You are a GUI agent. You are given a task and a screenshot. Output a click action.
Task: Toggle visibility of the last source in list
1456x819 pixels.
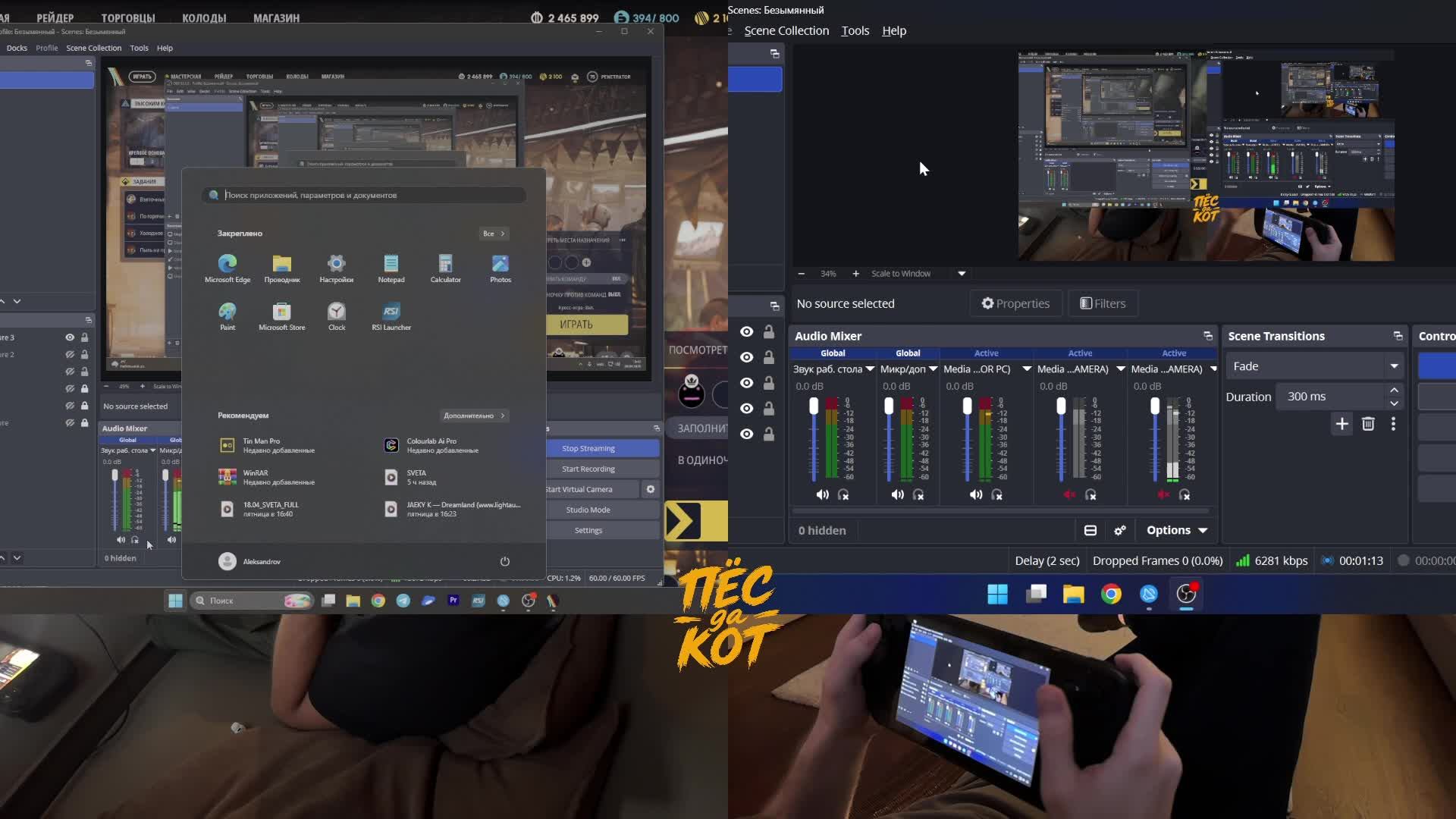747,434
